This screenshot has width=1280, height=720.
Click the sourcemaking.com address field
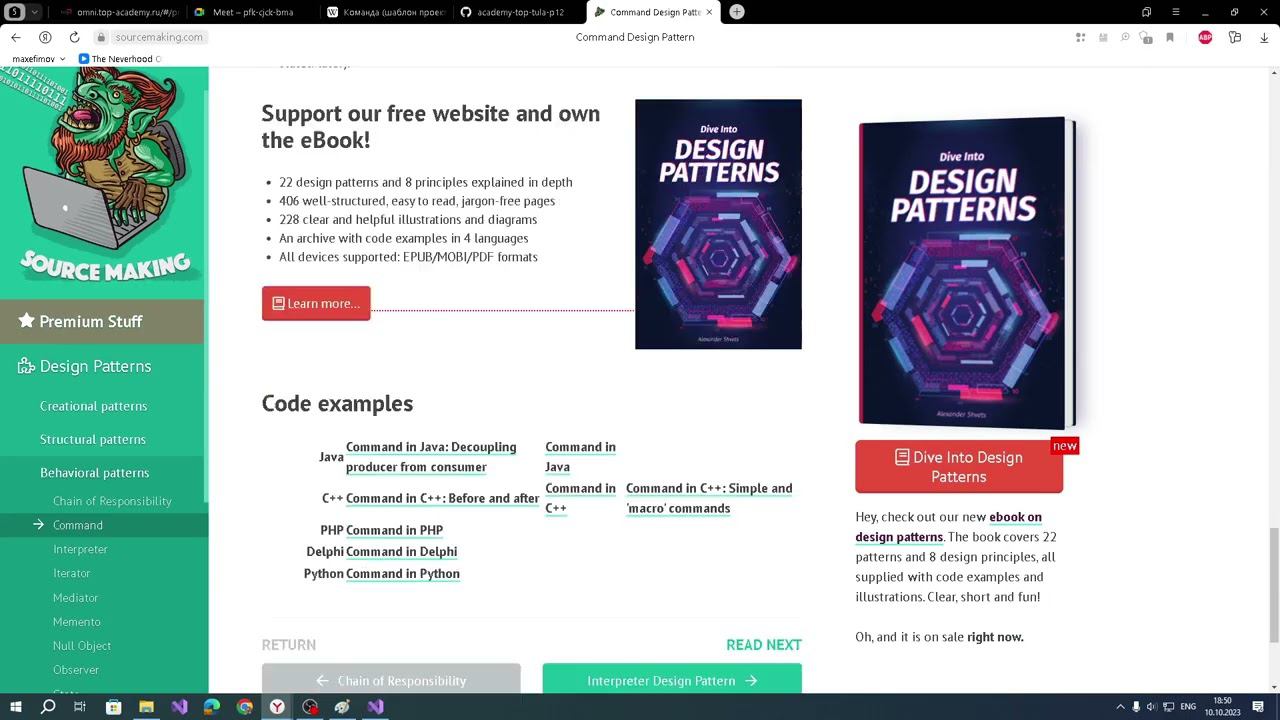click(159, 37)
